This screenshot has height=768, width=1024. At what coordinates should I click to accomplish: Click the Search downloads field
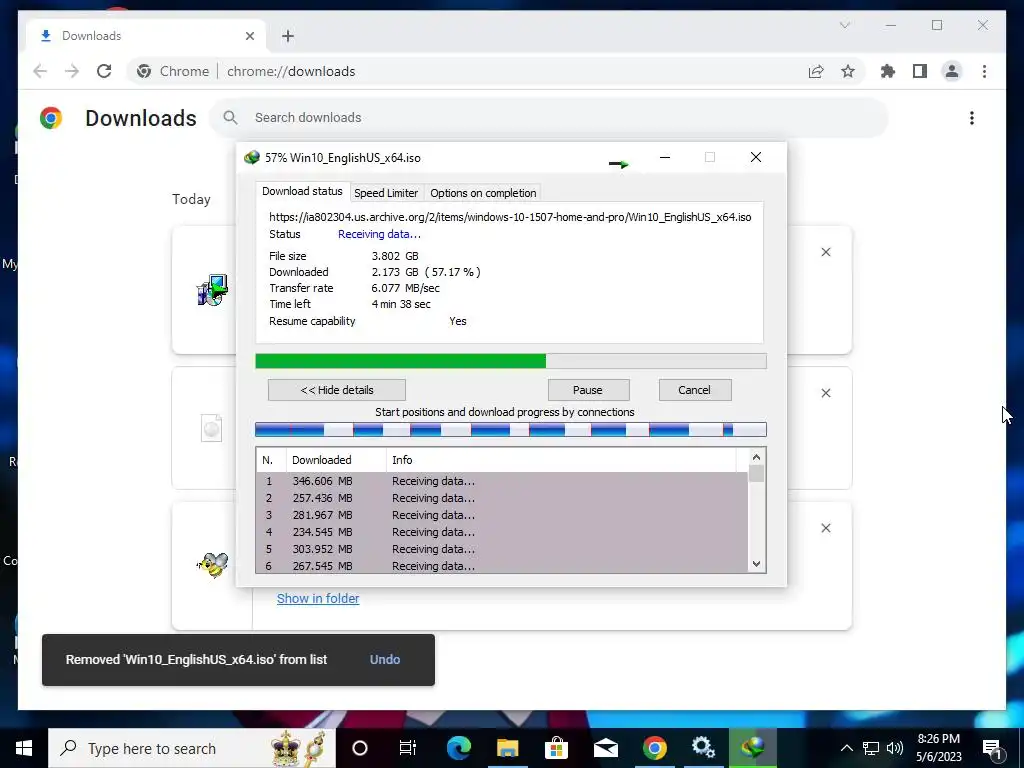(549, 118)
